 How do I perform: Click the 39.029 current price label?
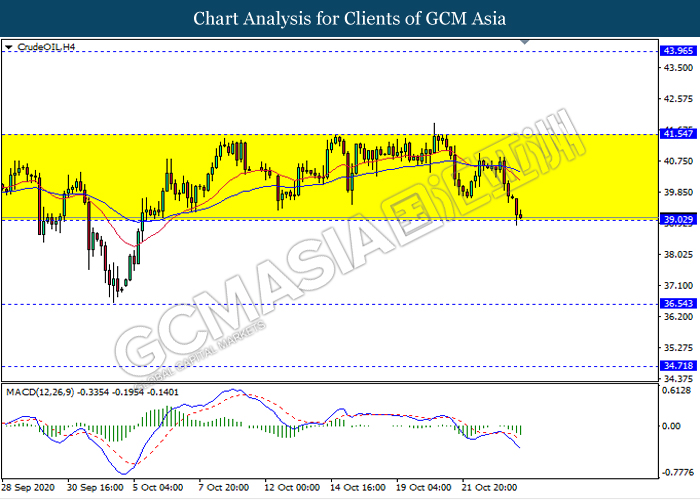[678, 219]
